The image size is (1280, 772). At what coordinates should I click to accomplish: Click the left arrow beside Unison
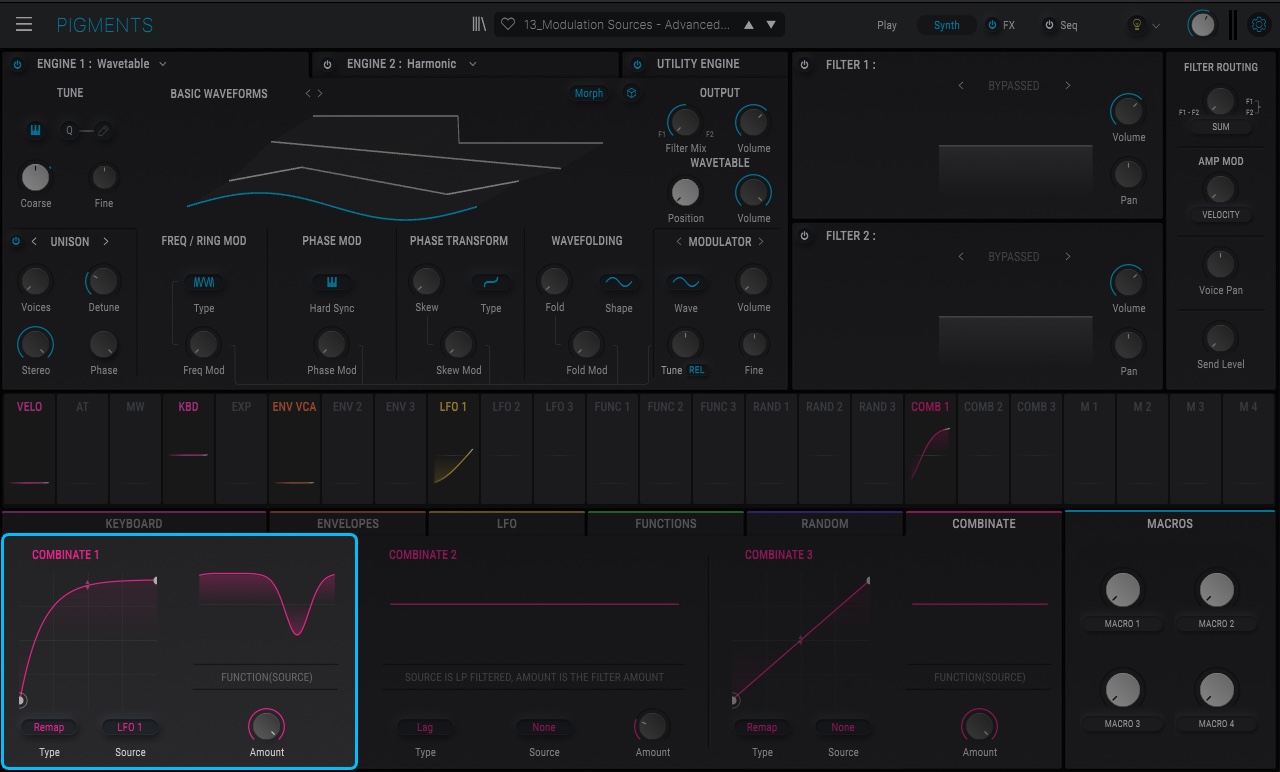coord(34,241)
